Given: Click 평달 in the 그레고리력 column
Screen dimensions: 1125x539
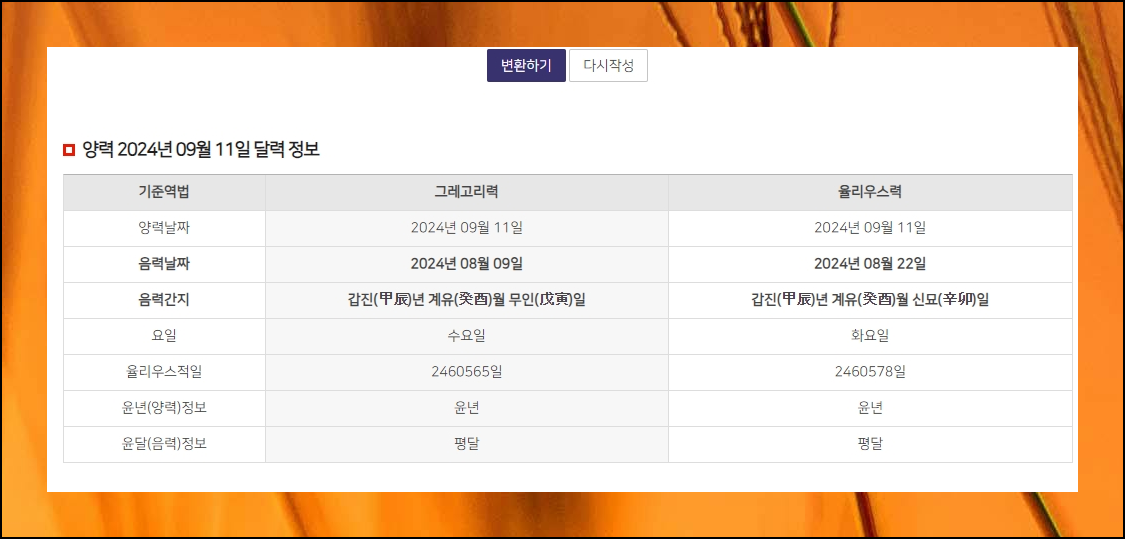Looking at the screenshot, I should 466,444.
